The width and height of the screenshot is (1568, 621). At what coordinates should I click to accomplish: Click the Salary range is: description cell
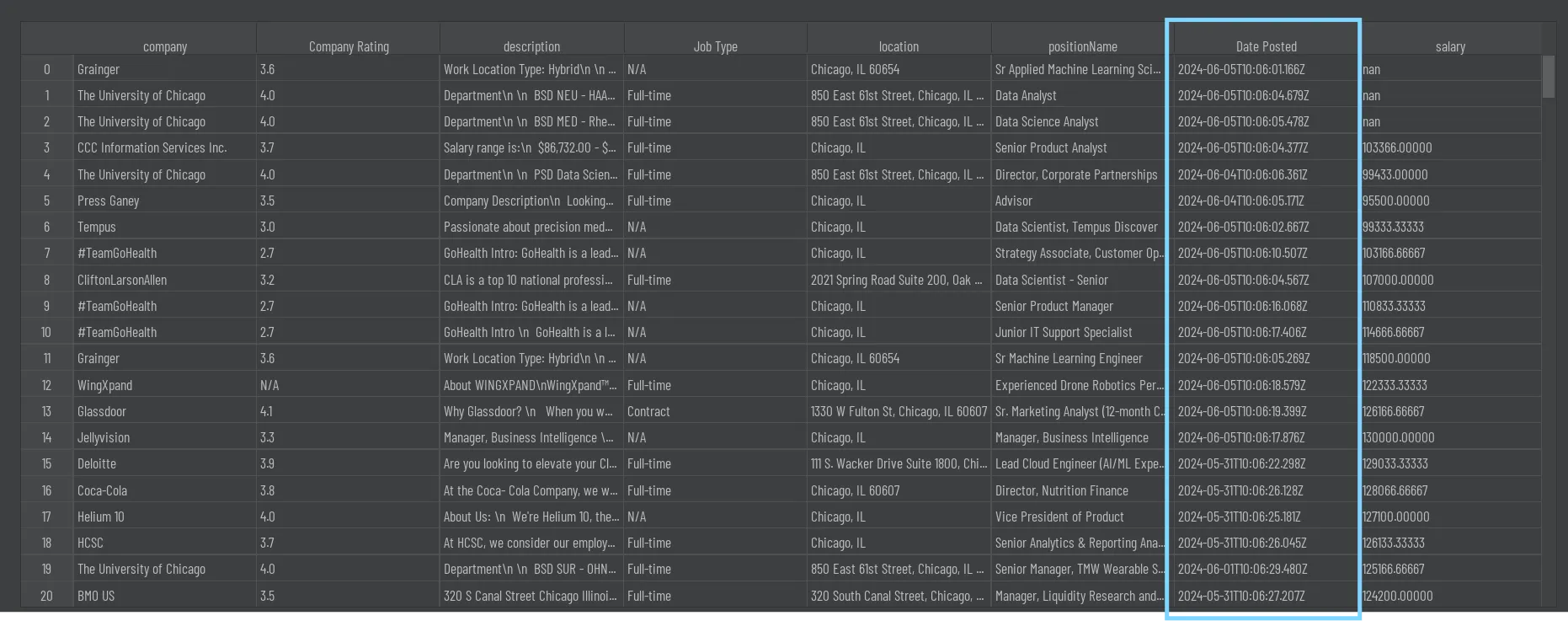point(531,147)
